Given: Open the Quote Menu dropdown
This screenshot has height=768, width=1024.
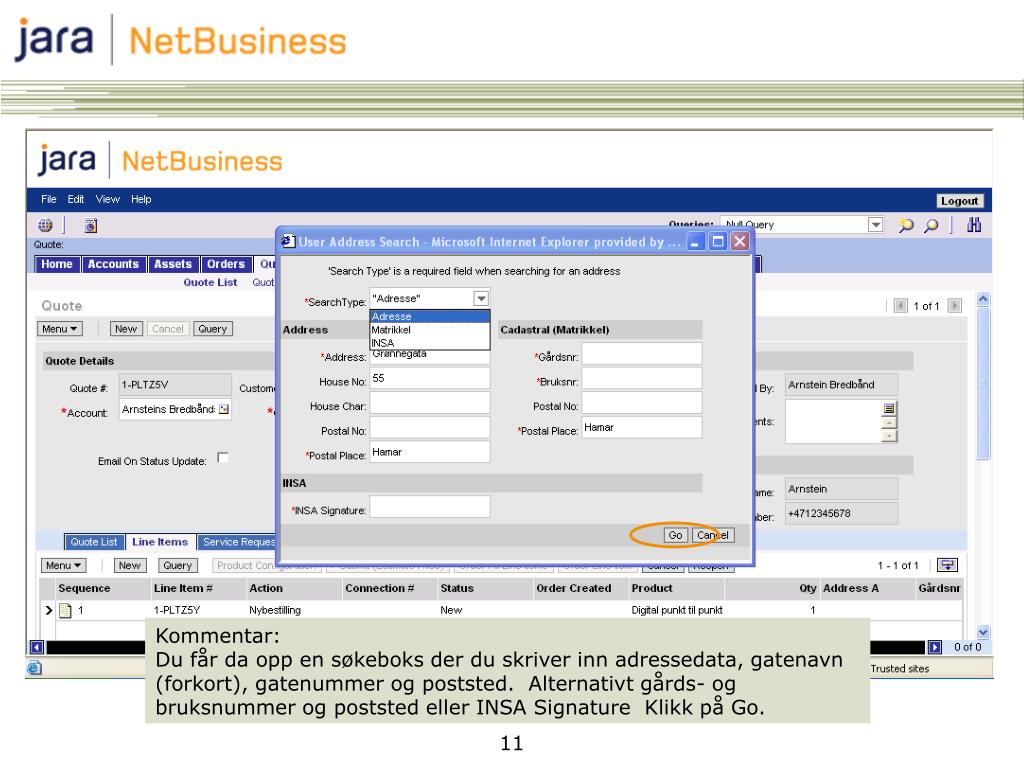Looking at the screenshot, I should pyautogui.click(x=60, y=329).
